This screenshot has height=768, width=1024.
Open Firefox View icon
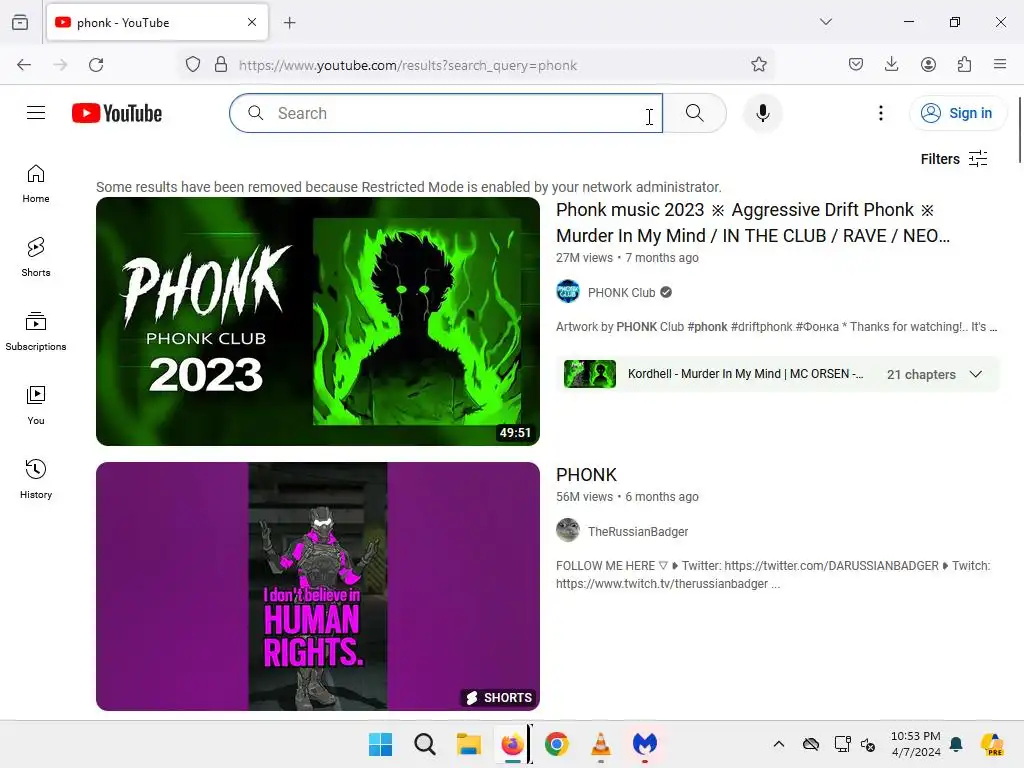pyautogui.click(x=20, y=22)
